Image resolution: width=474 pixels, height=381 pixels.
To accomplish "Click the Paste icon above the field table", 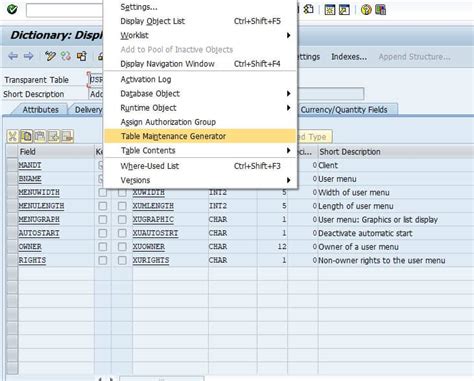I will [40, 136].
